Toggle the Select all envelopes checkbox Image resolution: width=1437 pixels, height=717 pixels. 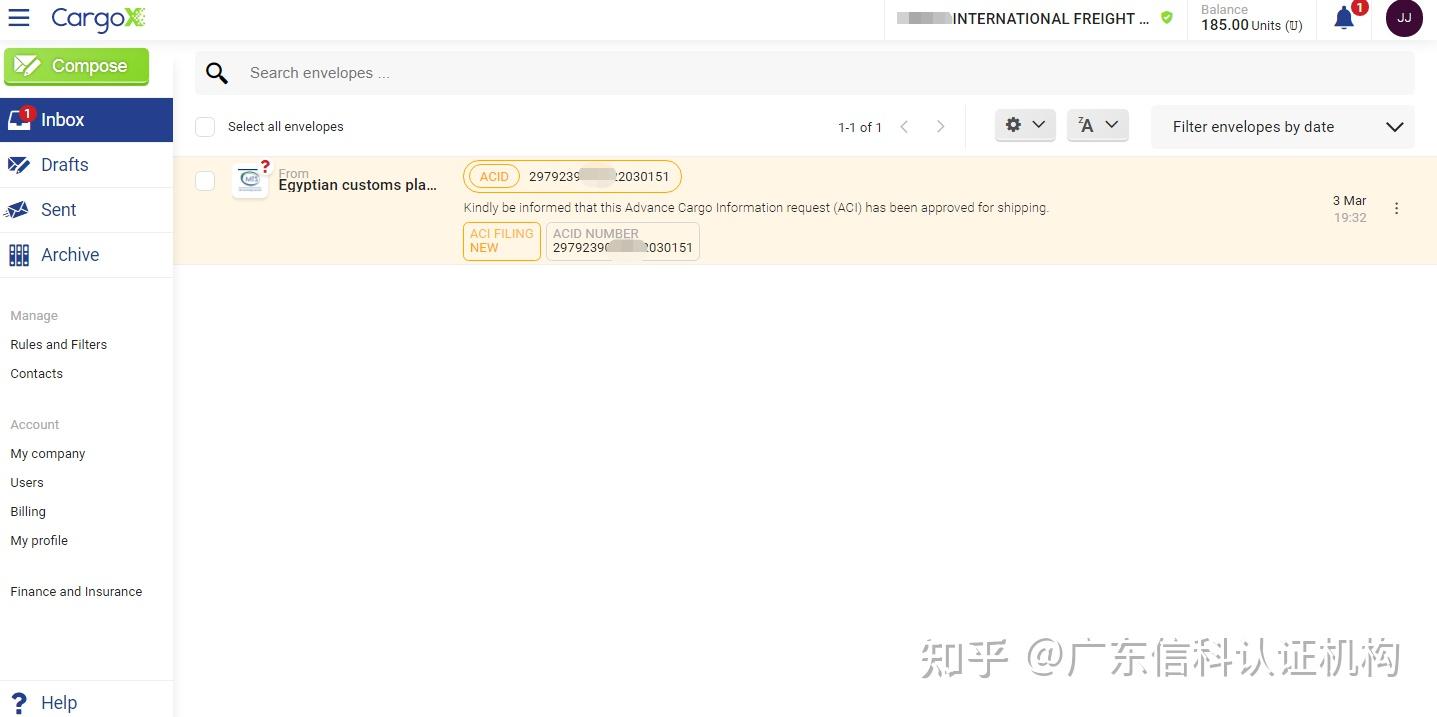[204, 126]
